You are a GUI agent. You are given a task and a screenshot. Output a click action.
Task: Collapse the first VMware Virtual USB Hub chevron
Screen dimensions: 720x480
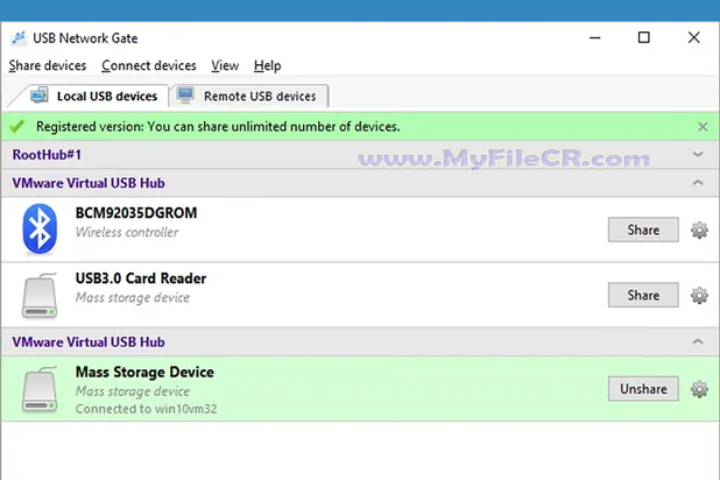click(x=698, y=183)
